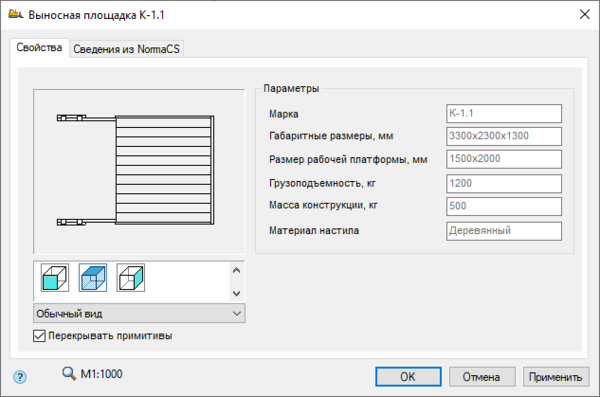Click the Отмена button

tap(481, 377)
